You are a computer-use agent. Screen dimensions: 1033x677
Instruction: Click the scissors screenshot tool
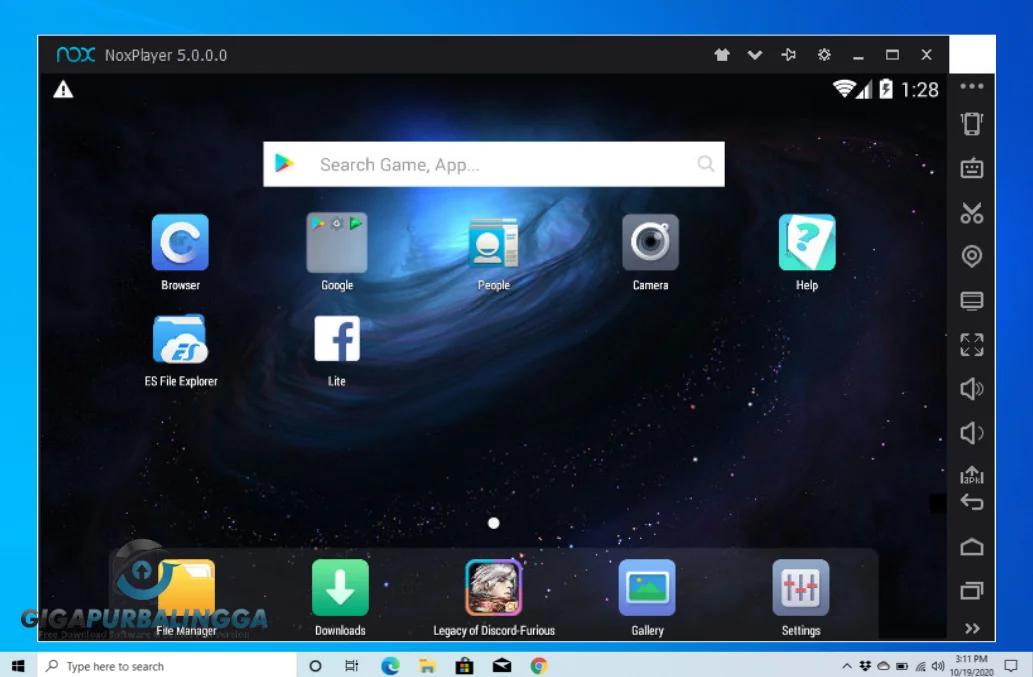tap(972, 213)
